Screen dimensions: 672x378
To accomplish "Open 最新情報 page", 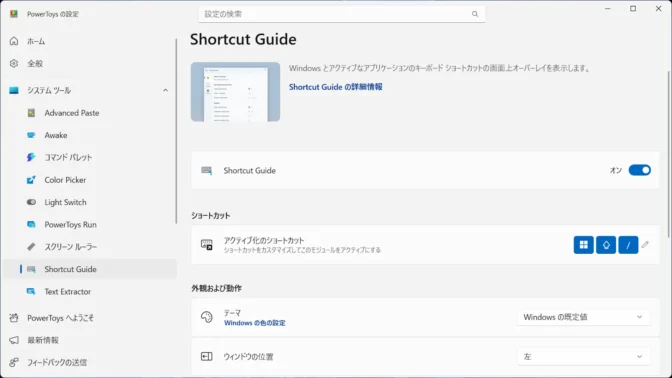I will (x=89, y=340).
